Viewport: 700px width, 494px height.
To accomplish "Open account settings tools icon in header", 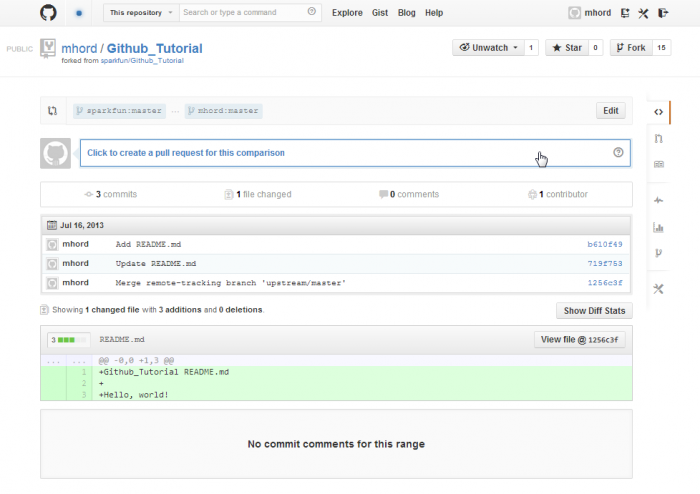I will (643, 13).
